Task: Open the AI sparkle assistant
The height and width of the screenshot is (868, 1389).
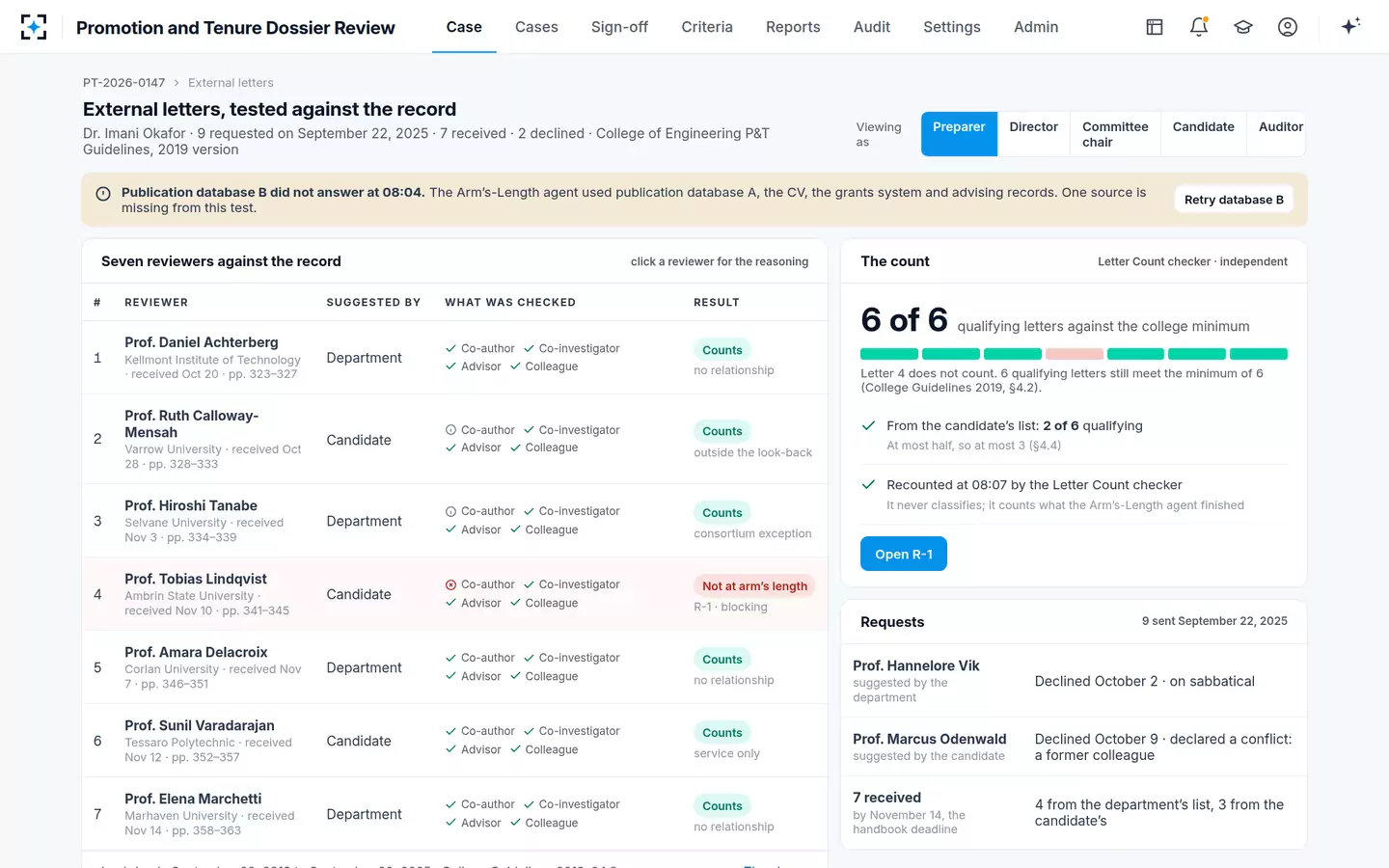Action: pyautogui.click(x=1350, y=26)
